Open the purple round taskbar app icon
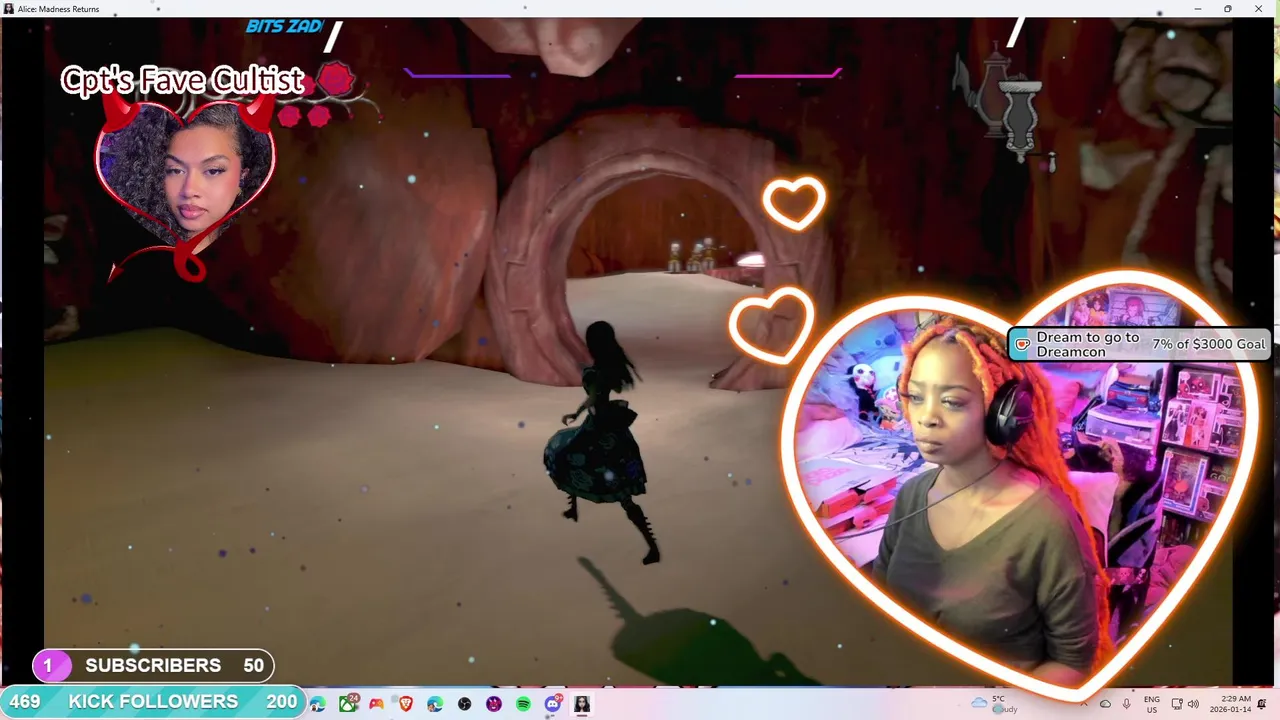 494,704
